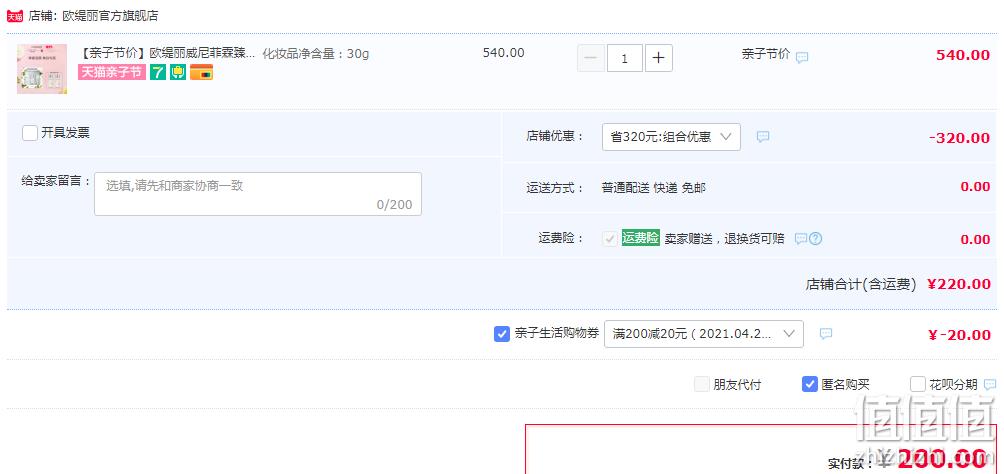Uncheck the 亲子生活购物券 coupon checkbox
The image size is (1004, 474).
[502, 334]
